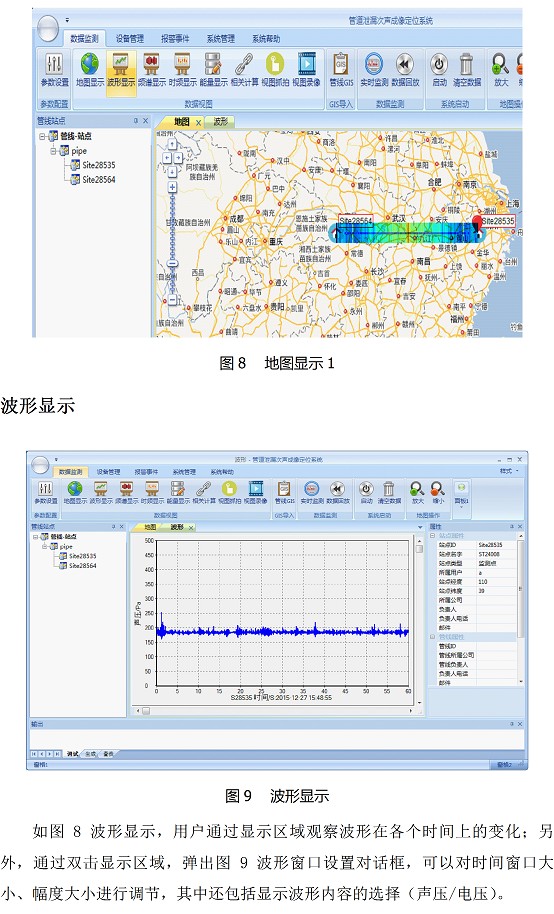Open 能量显示 view in upper map window
The height and width of the screenshot is (914, 554).
coord(213,69)
